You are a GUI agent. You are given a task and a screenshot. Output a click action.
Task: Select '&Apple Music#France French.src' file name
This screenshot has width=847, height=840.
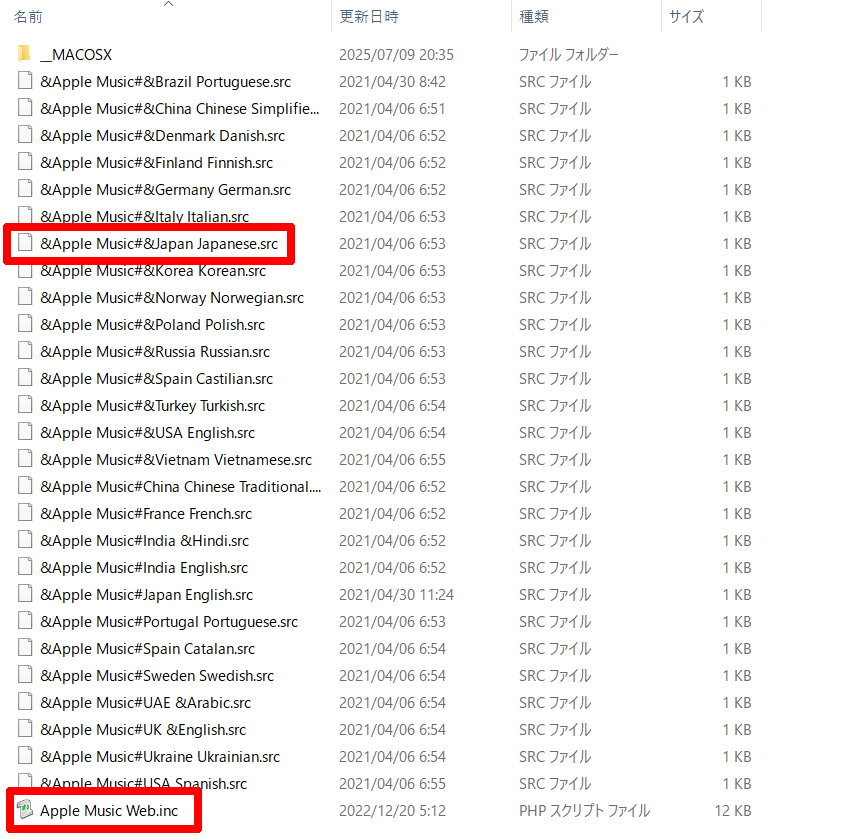146,514
